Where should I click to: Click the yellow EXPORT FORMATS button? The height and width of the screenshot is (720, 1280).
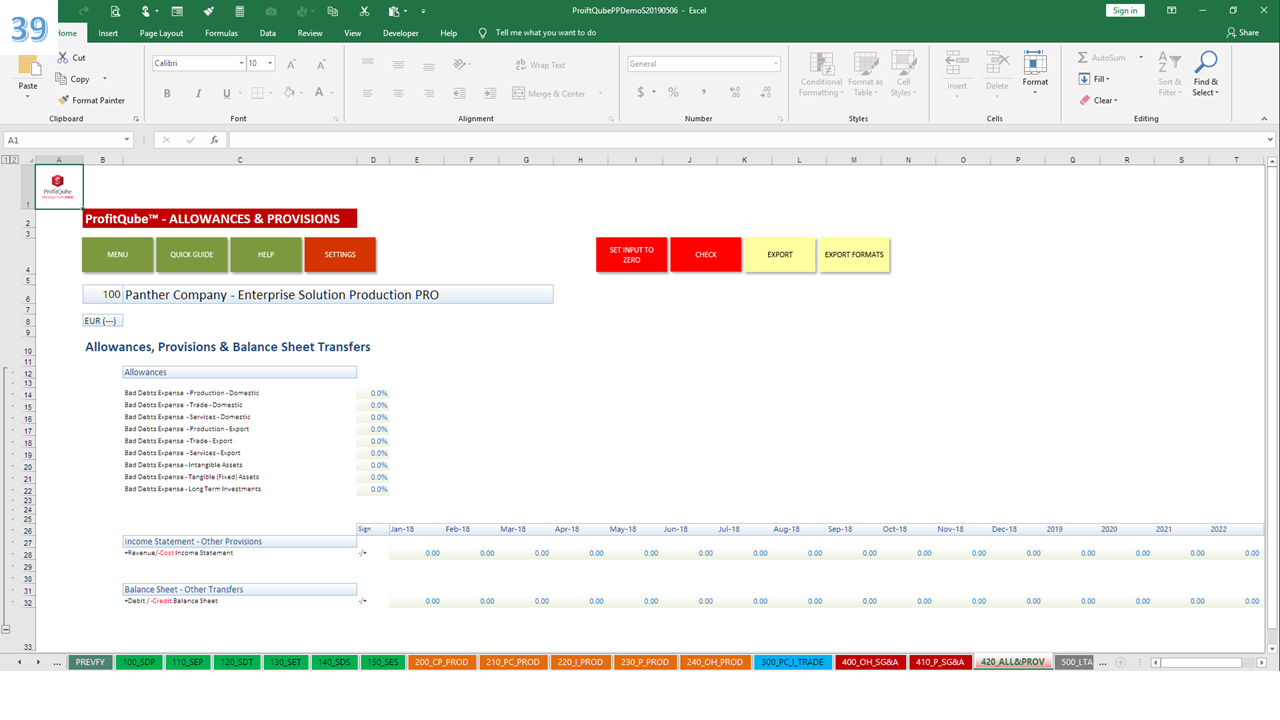[854, 254]
